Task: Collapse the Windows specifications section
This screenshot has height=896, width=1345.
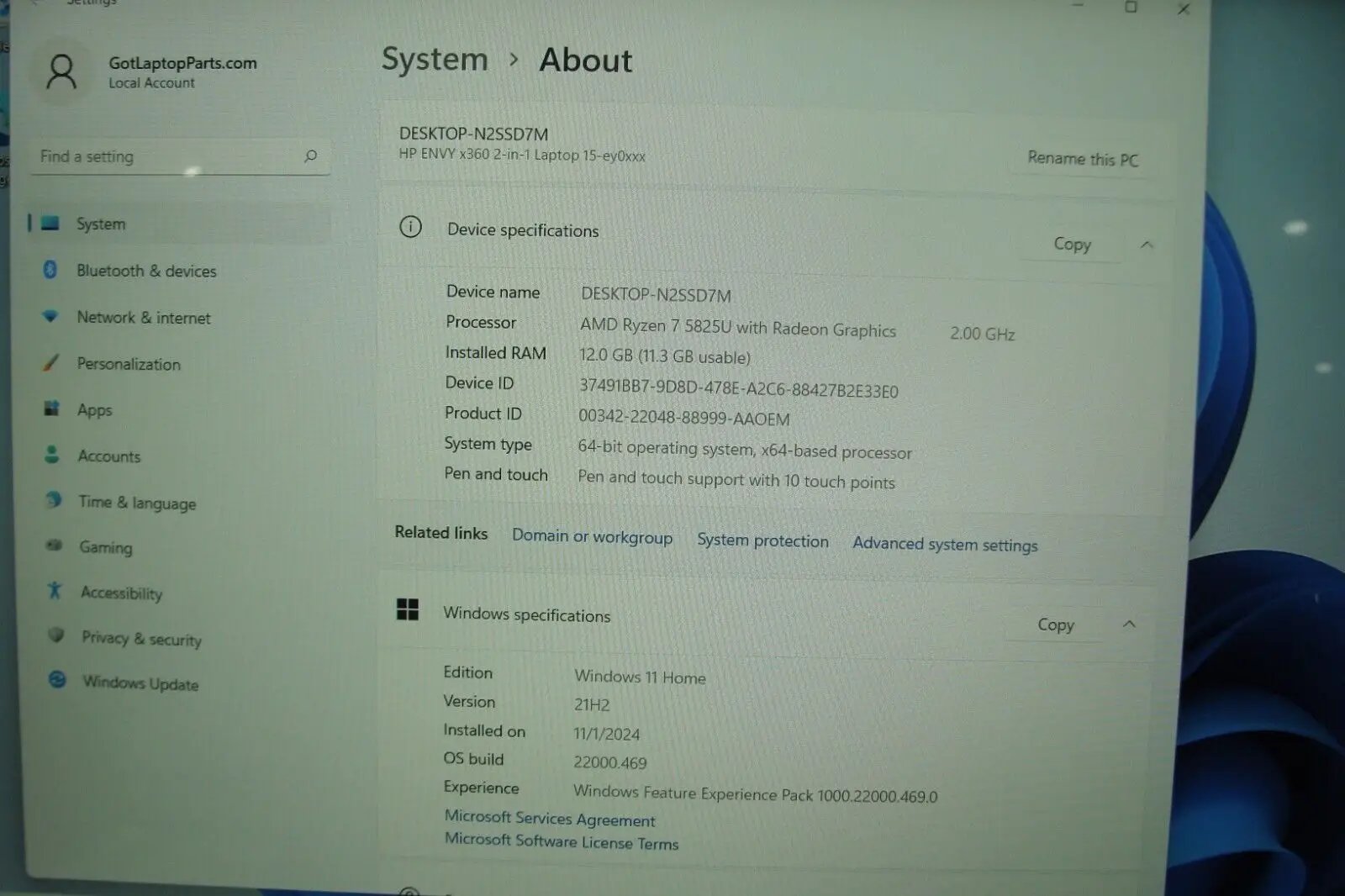Action: (1129, 625)
